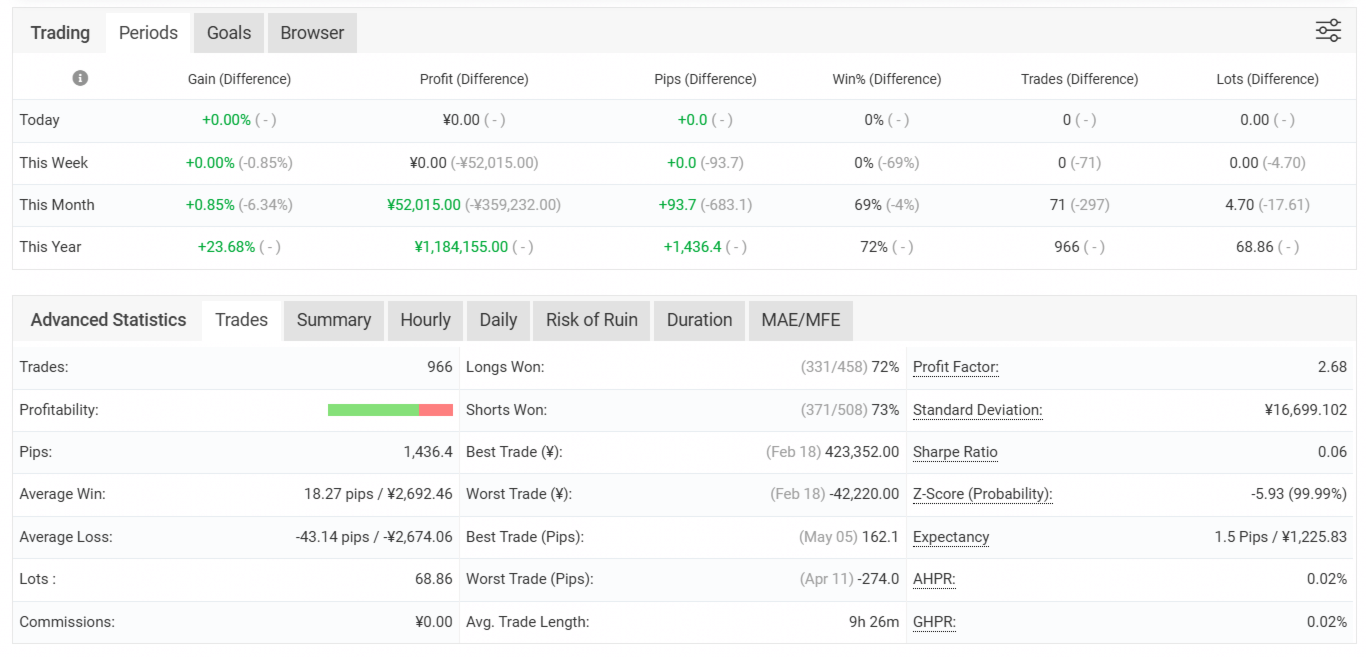Click the Sharpe Ratio label
This screenshot has height=657, width=1366.
[x=955, y=452]
